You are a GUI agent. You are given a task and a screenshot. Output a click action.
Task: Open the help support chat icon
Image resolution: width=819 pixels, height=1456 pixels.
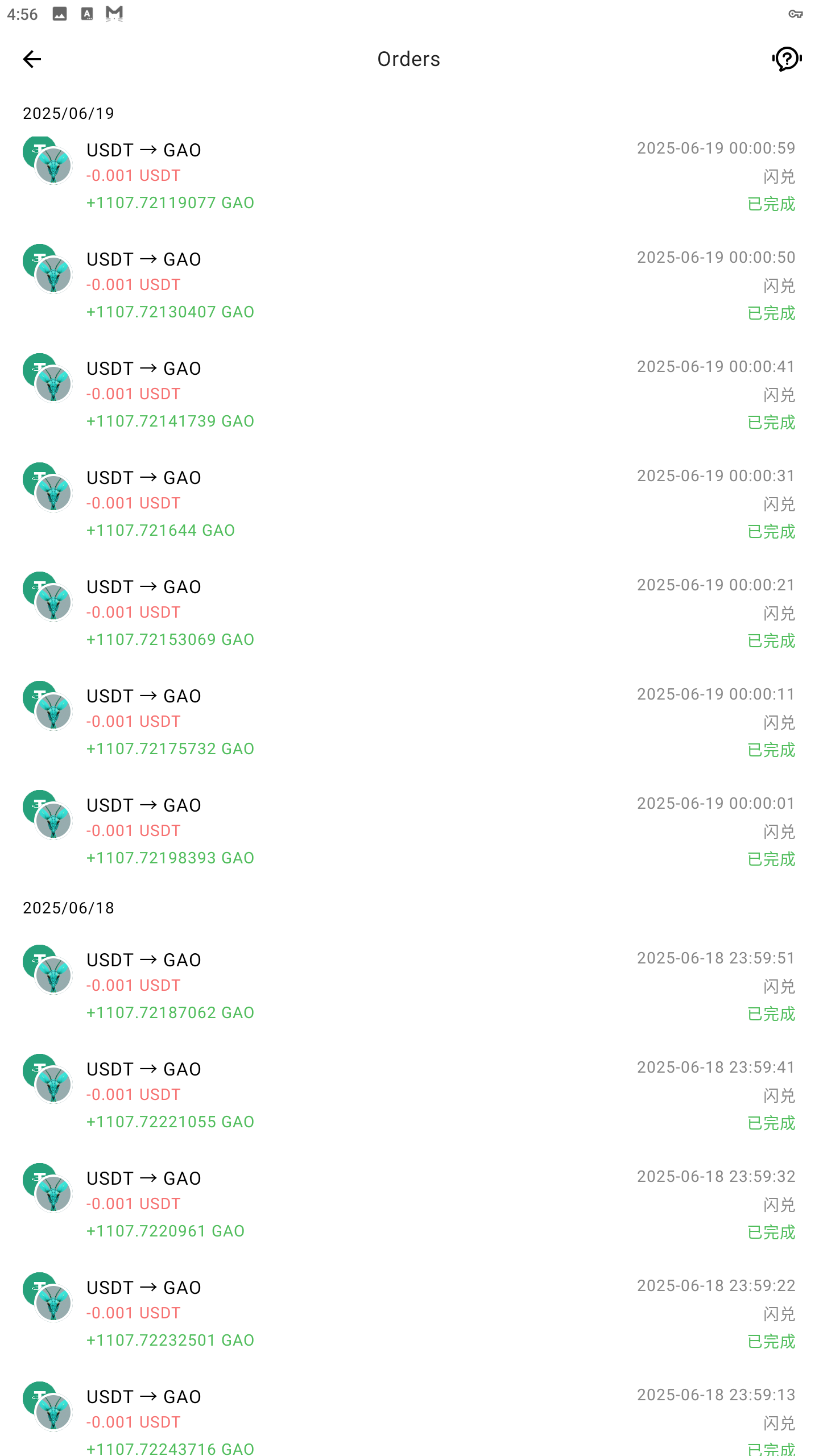787,59
